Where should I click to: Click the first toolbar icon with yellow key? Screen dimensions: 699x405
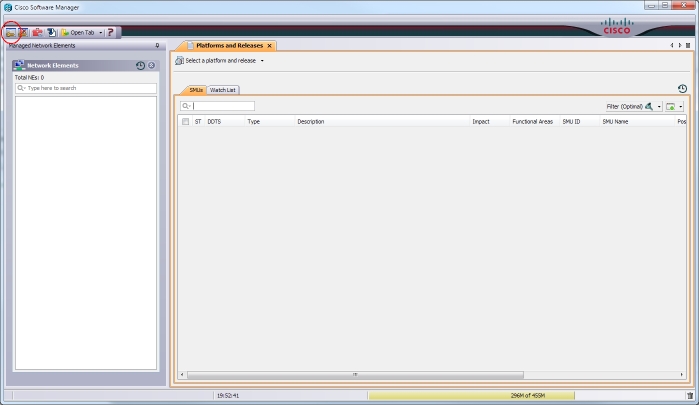[x=10, y=33]
